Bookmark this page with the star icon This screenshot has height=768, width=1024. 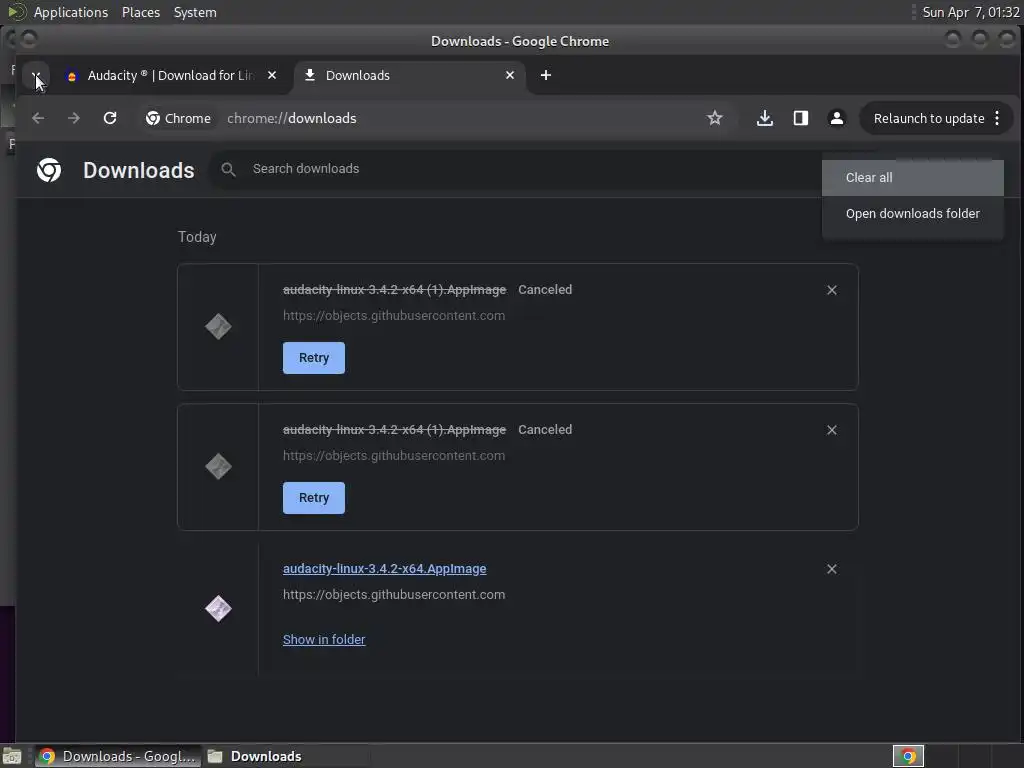(714, 118)
